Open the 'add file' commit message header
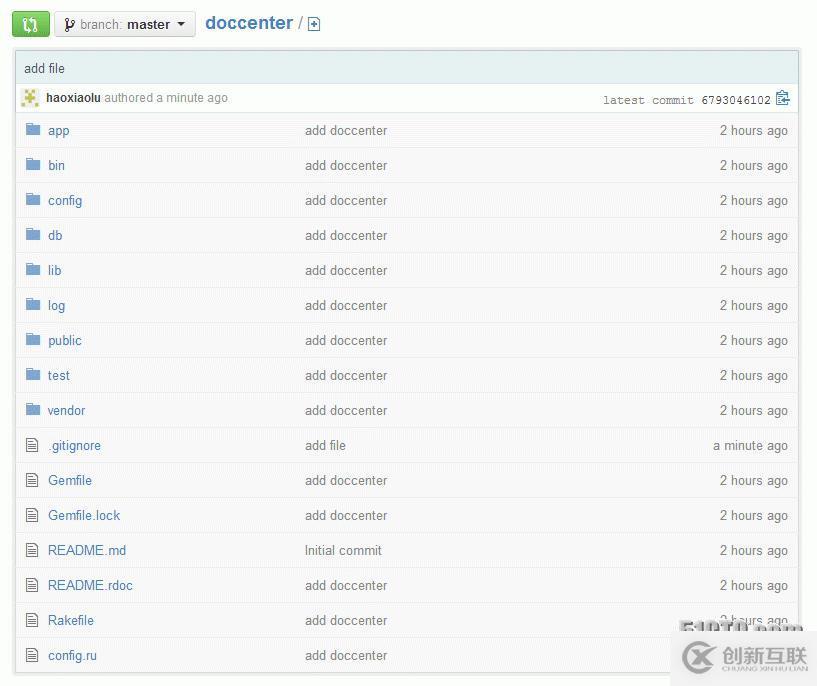817x686 pixels. coord(44,68)
